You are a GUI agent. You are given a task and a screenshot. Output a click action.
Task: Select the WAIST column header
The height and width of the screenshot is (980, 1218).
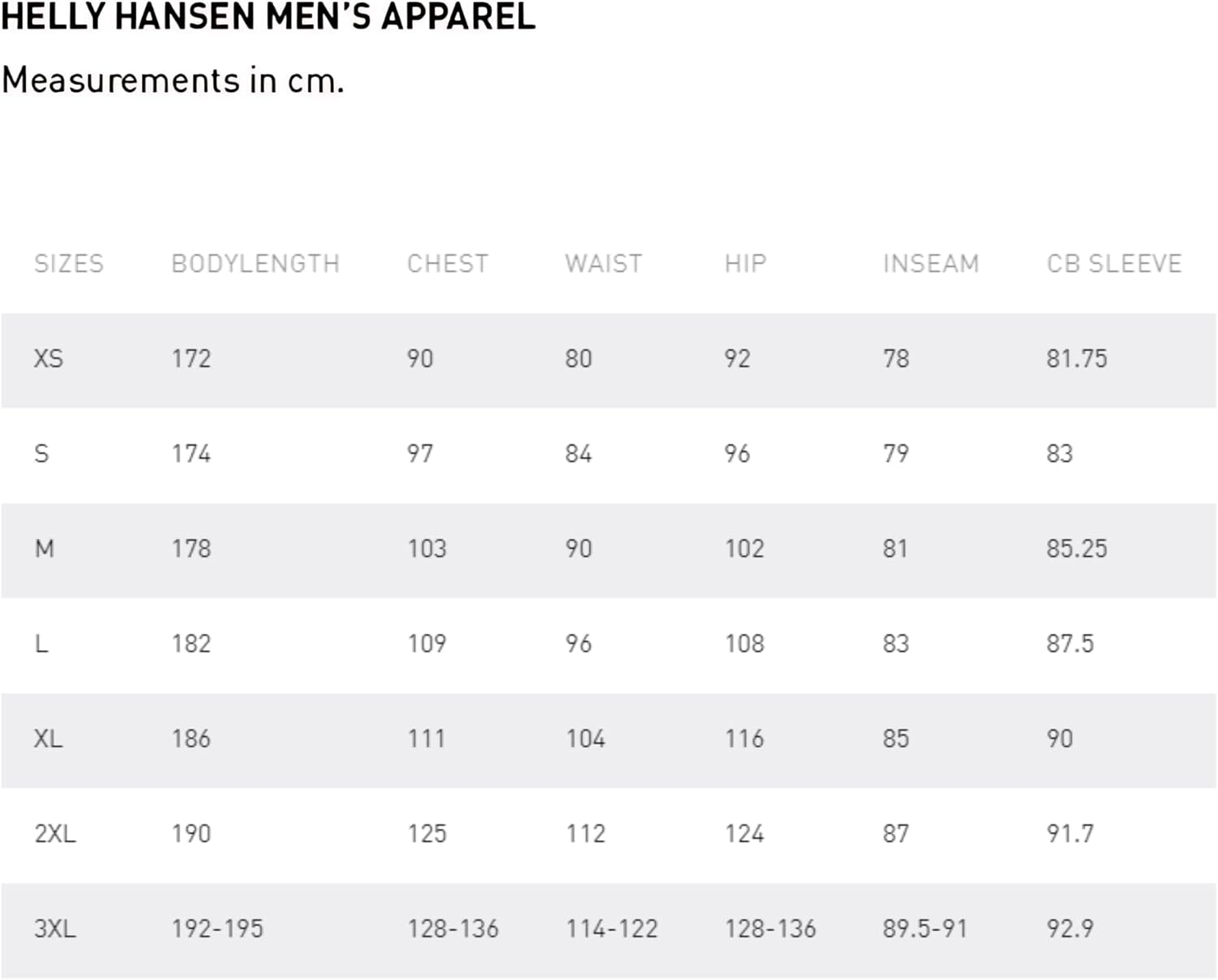click(x=603, y=264)
